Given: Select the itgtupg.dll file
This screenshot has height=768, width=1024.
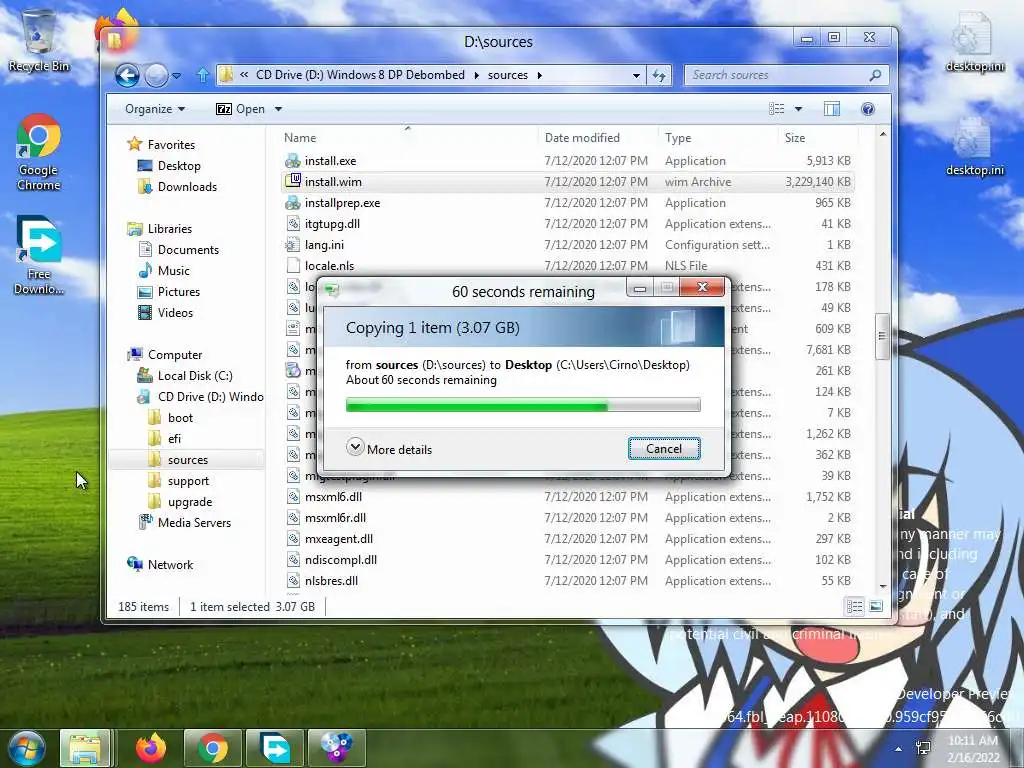Looking at the screenshot, I should coord(568,223).
